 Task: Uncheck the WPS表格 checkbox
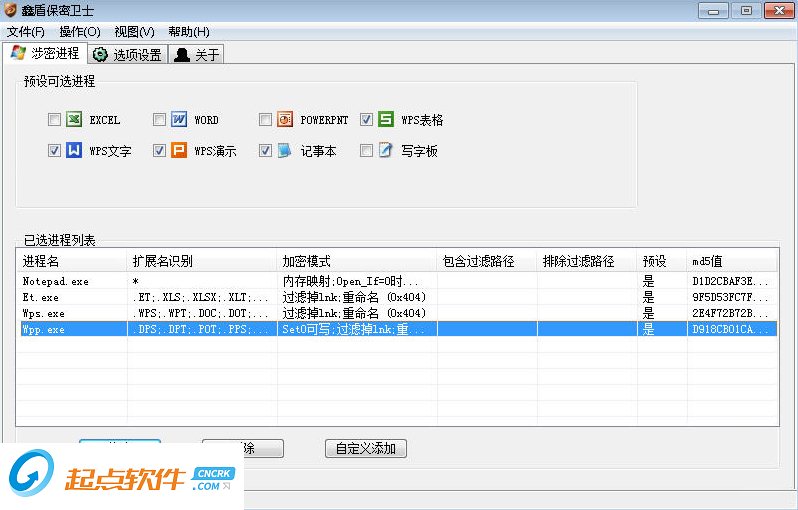pos(366,120)
